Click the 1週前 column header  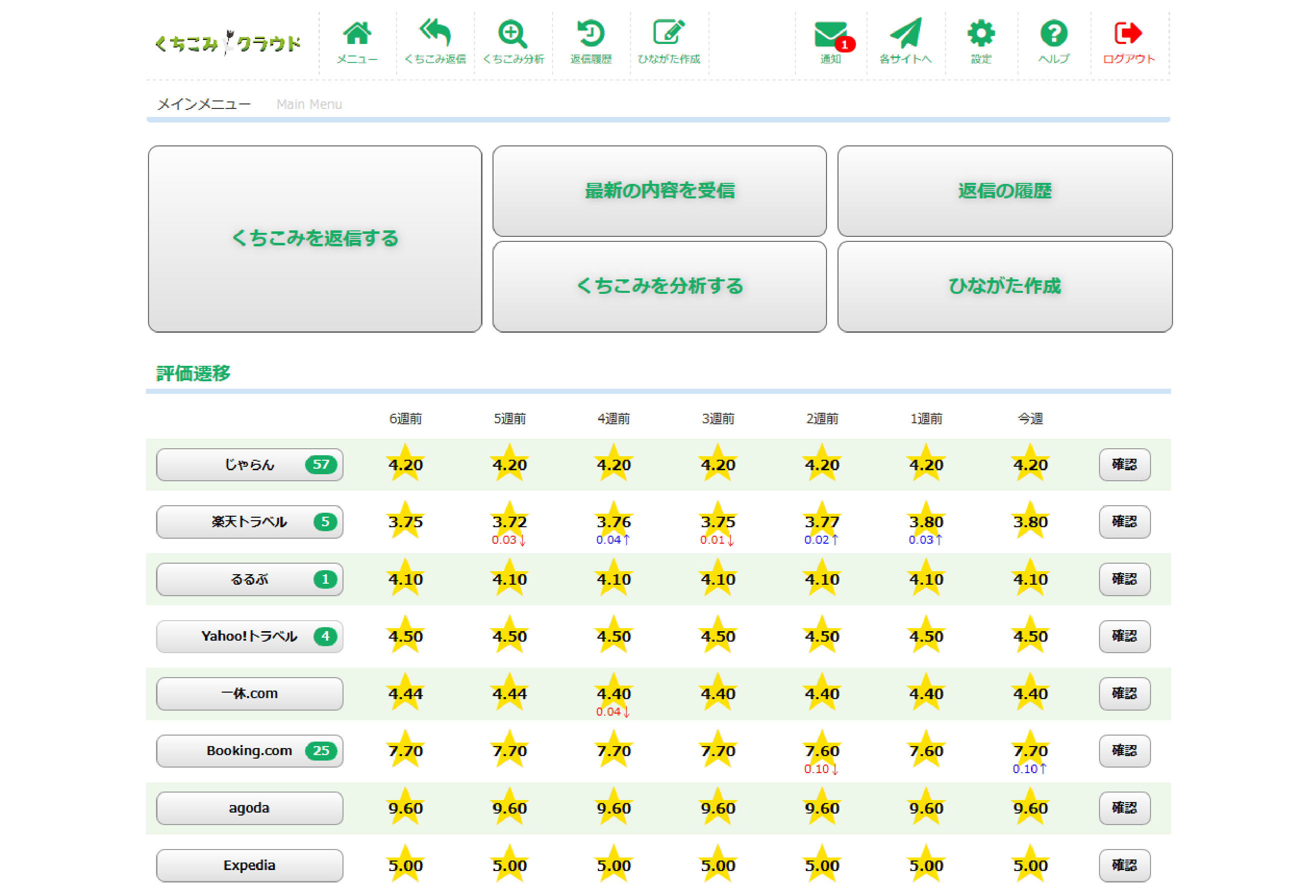(926, 419)
